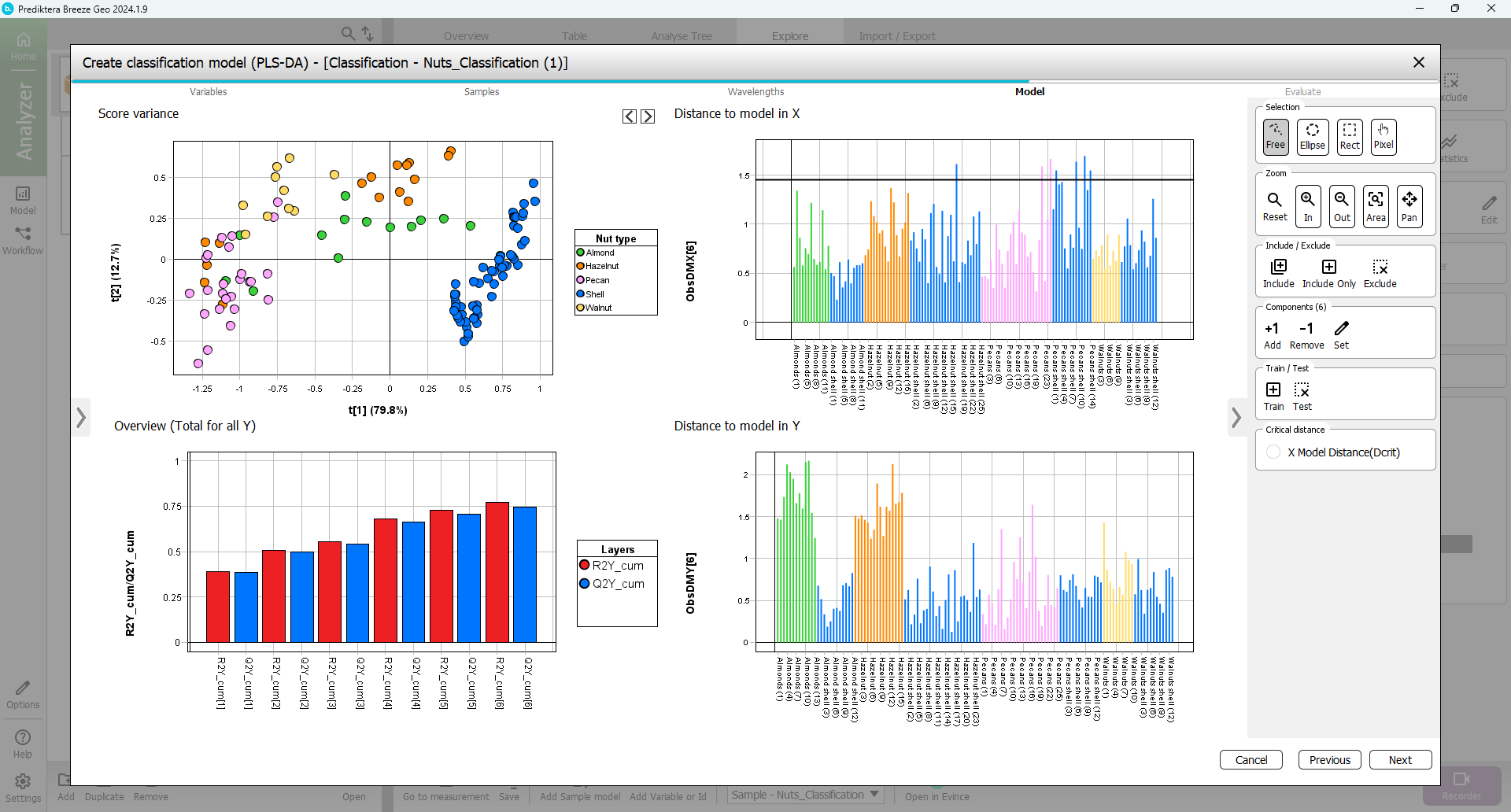Activate the Pixel selection tool
Image resolution: width=1511 pixels, height=812 pixels.
click(x=1383, y=137)
